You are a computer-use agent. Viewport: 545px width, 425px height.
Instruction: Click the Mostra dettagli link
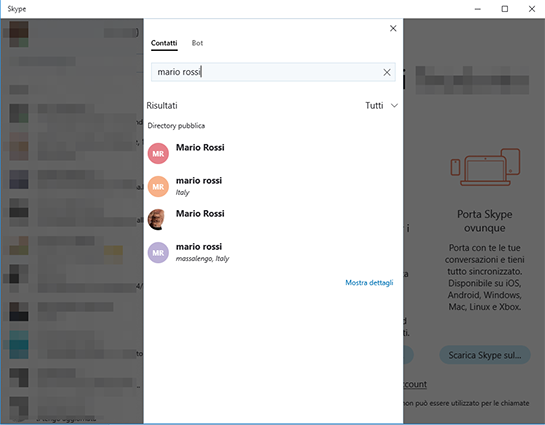coord(369,283)
